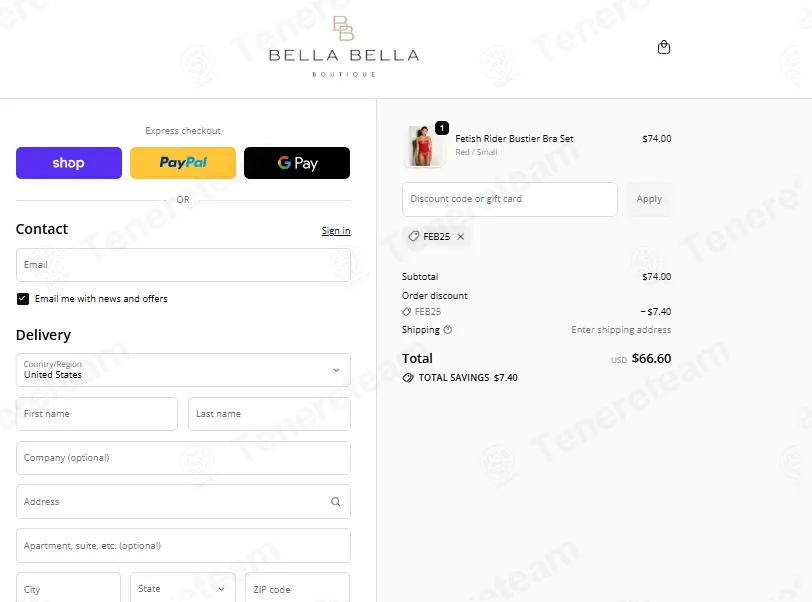Expand the State dropdown

click(183, 589)
